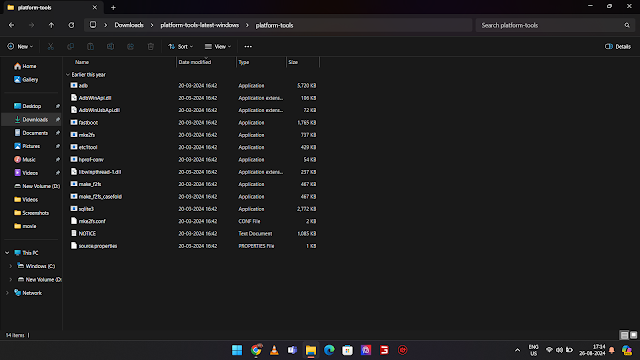Sort by Size column header

click(x=293, y=62)
